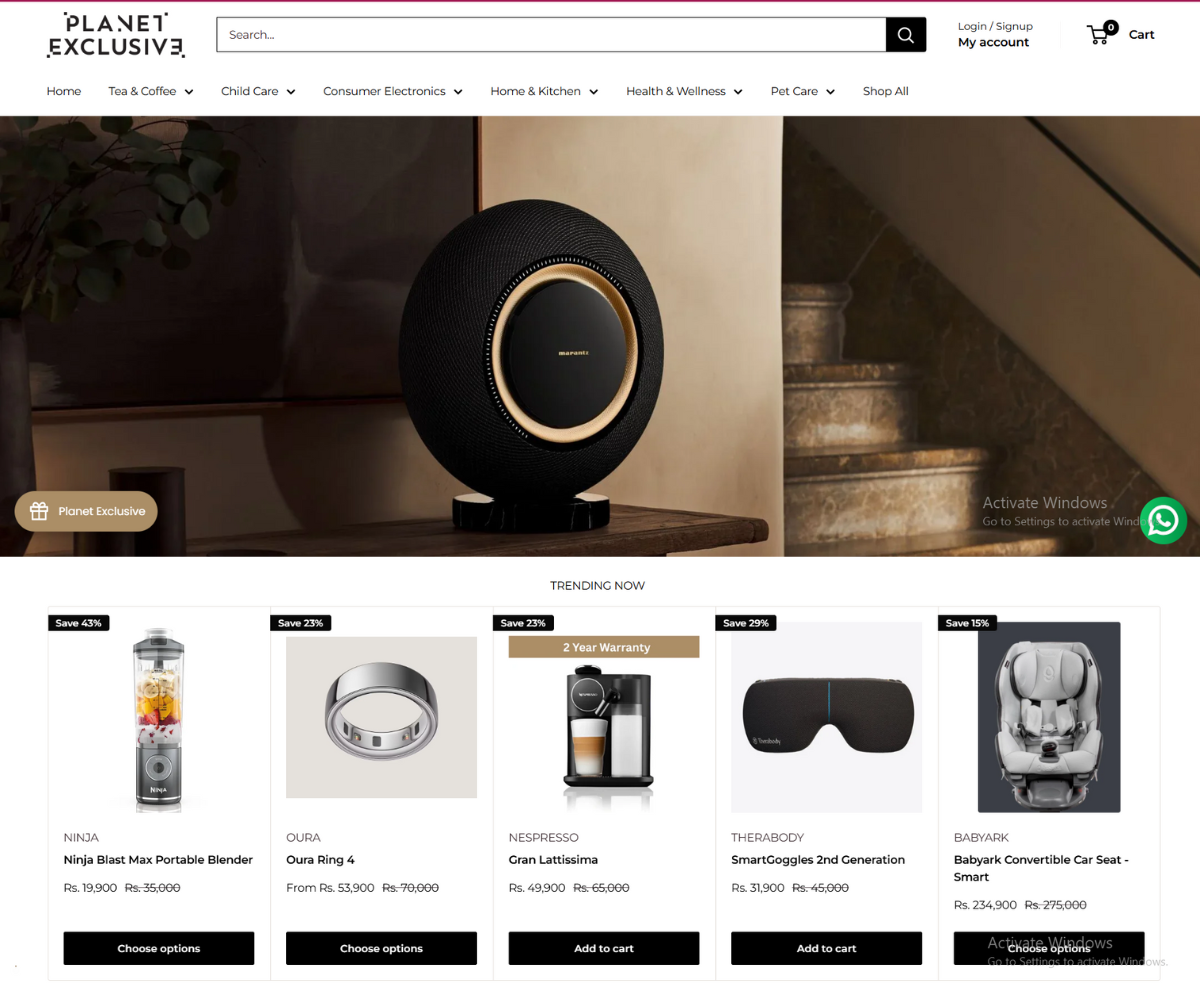Screen dimensions: 1200x1000
Task: Click the Planet Exclusive gift rewards button
Action: click(86, 511)
